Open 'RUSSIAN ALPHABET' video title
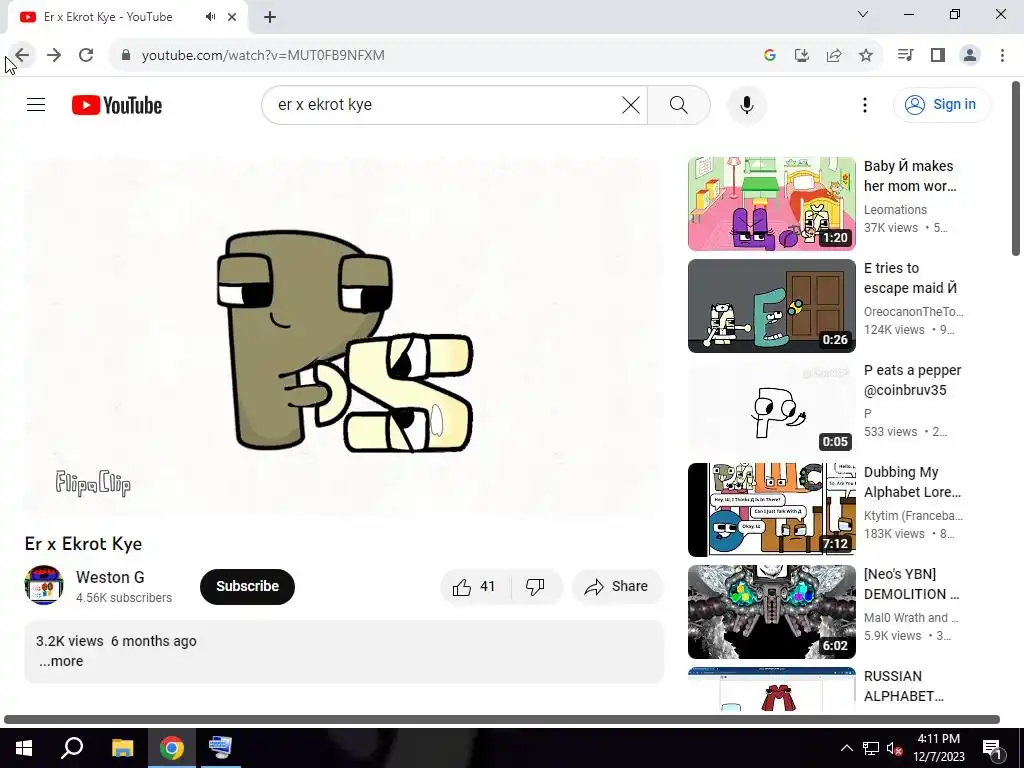This screenshot has height=768, width=1024. coord(904,686)
